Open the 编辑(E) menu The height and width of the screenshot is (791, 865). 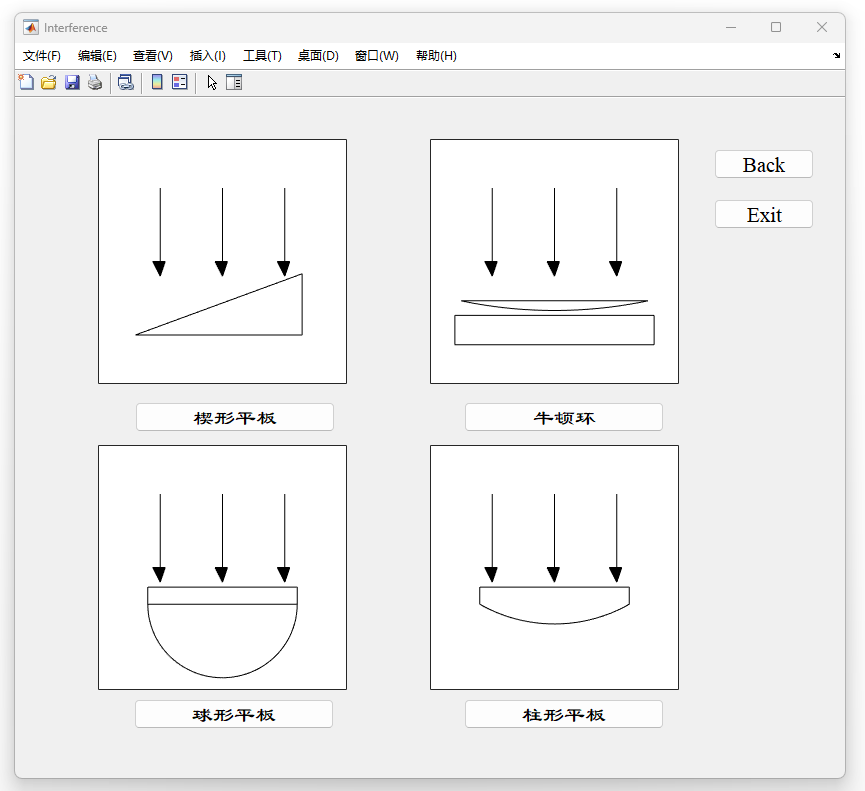click(97, 56)
